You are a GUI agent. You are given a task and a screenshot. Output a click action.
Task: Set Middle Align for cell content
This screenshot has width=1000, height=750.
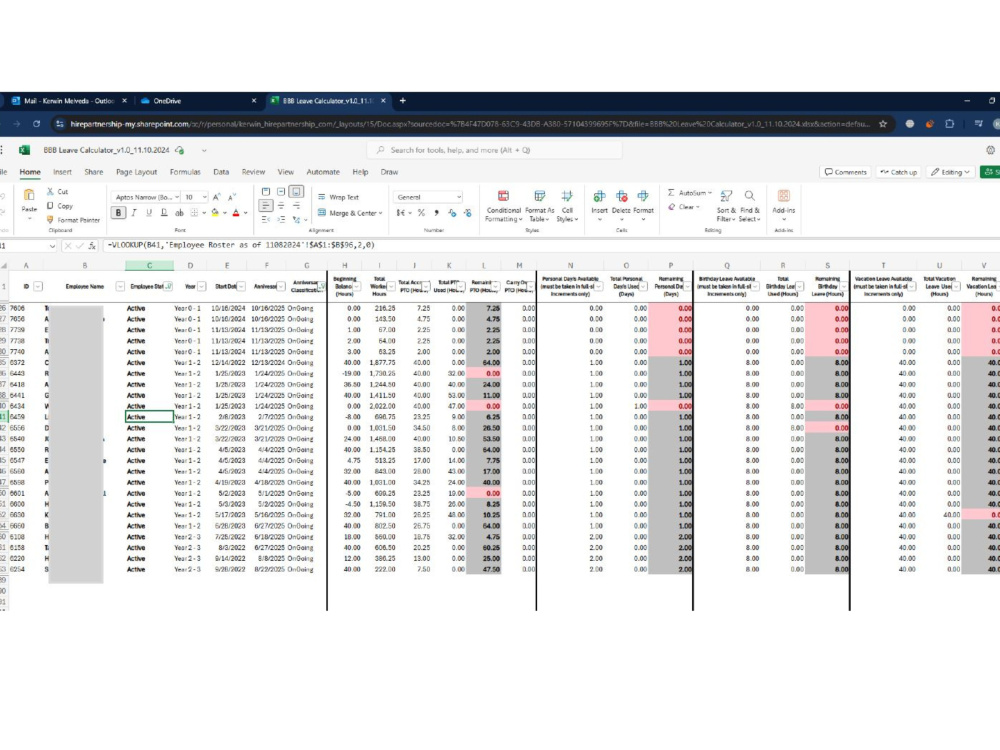coord(281,191)
